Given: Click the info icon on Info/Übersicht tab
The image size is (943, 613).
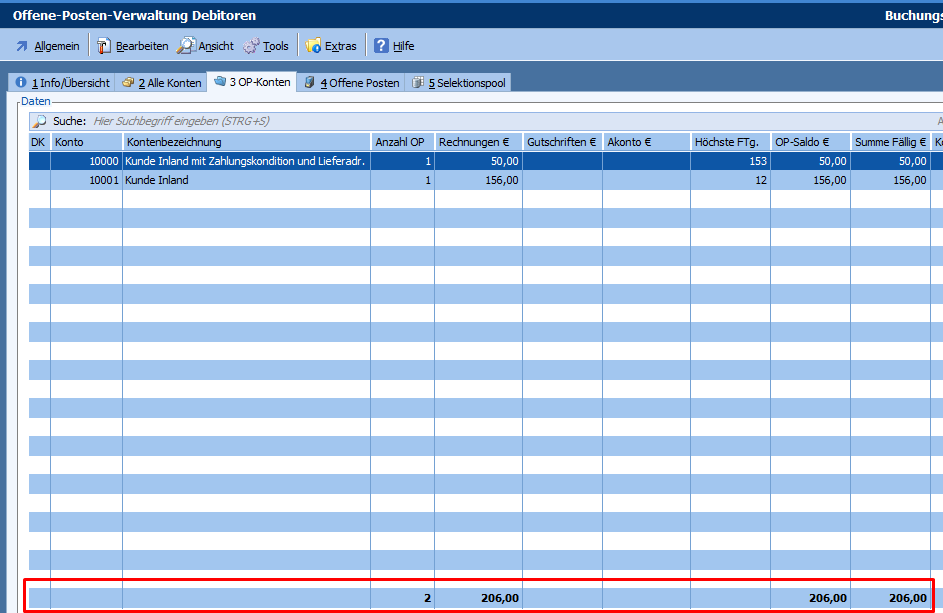Looking at the screenshot, I should tap(20, 83).
